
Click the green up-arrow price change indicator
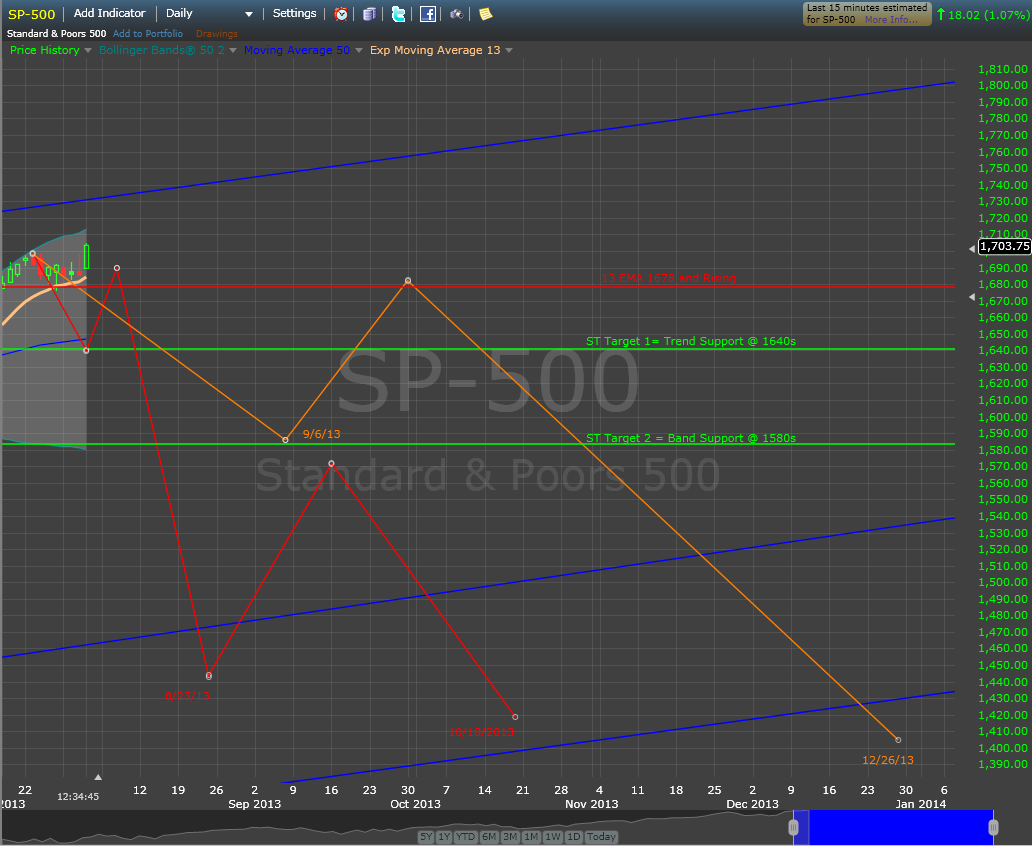[941, 14]
